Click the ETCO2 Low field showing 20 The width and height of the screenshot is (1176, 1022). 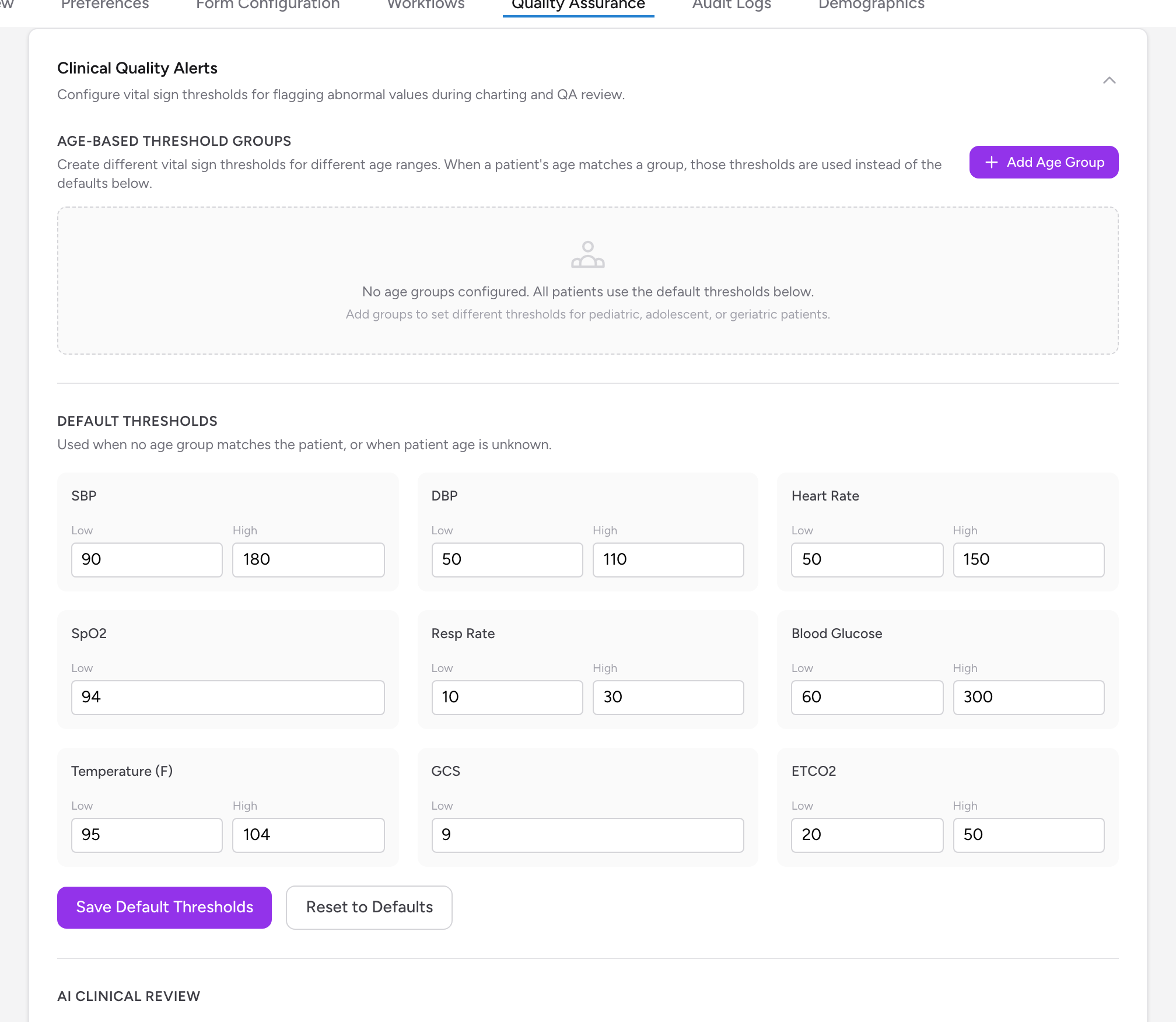point(867,835)
